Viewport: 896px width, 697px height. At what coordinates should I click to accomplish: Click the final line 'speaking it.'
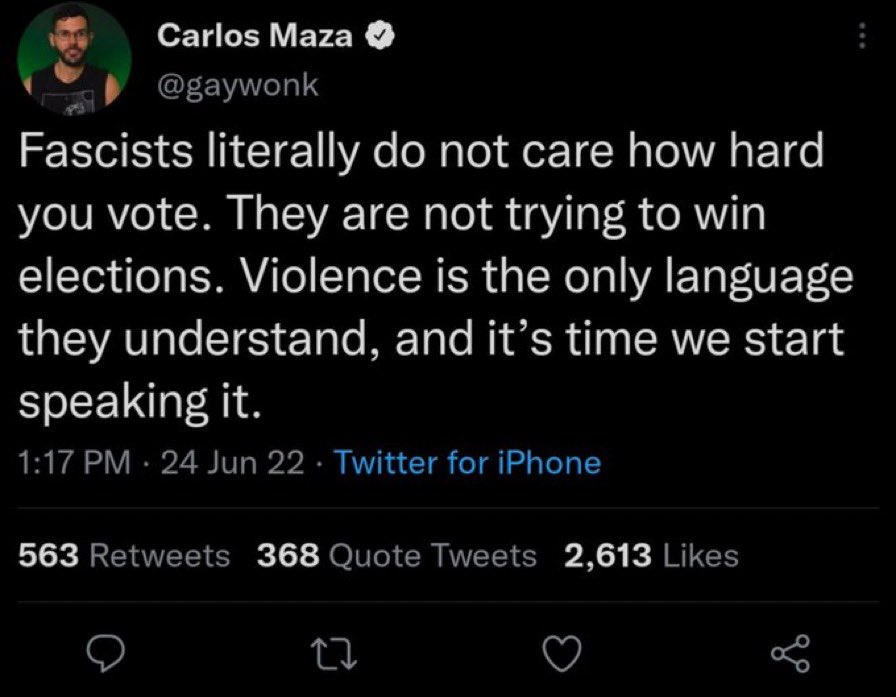[140, 402]
